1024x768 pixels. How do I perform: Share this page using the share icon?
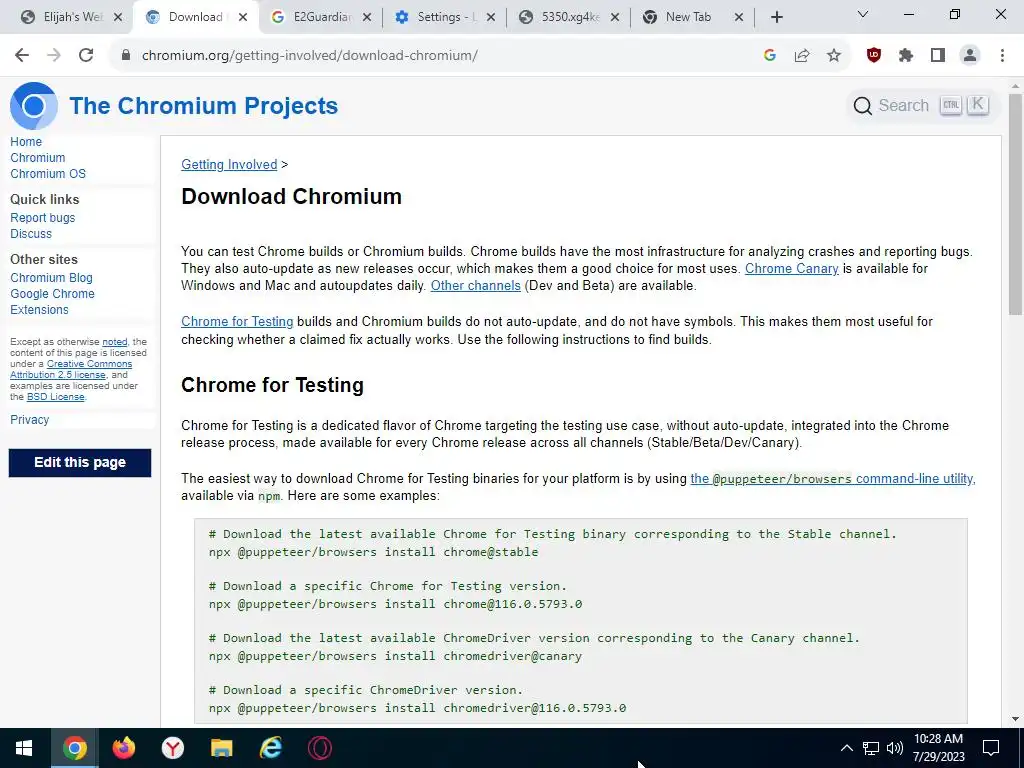(x=802, y=56)
